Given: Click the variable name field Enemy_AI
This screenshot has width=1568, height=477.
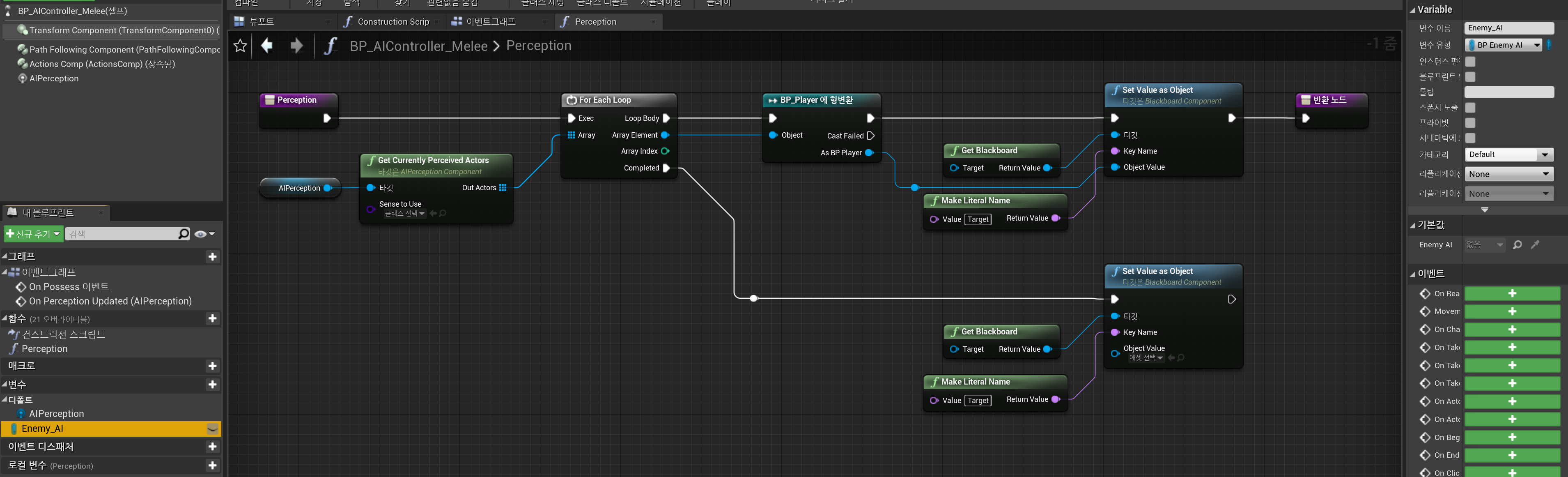Looking at the screenshot, I should 1508,28.
